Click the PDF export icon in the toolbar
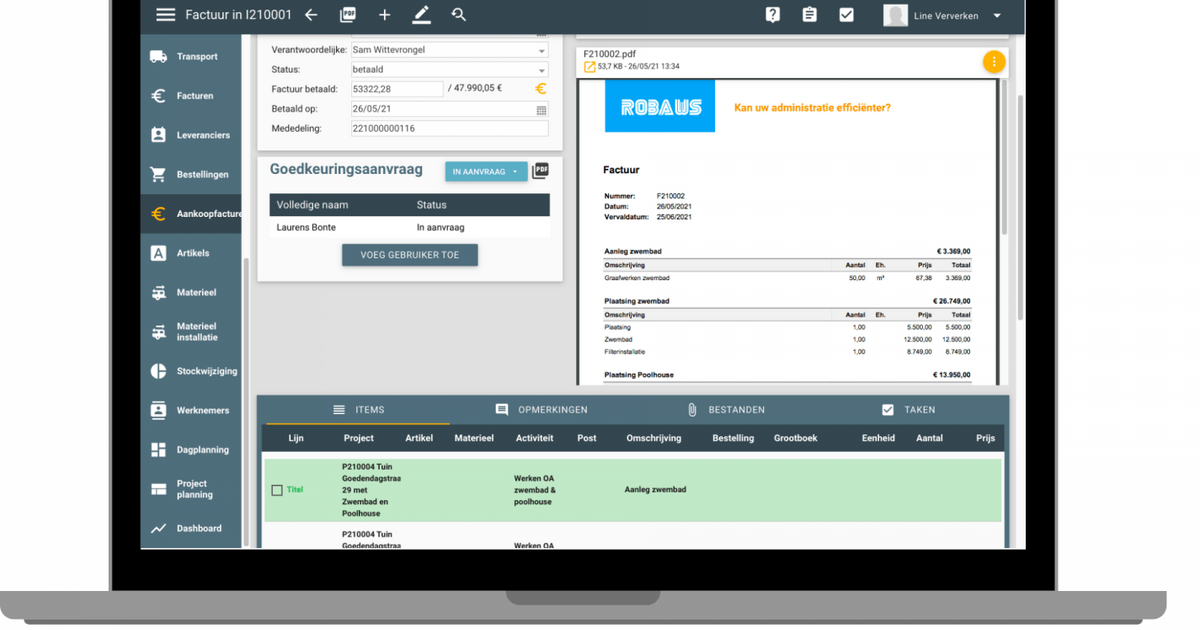This screenshot has height=630, width=1200. pos(348,14)
